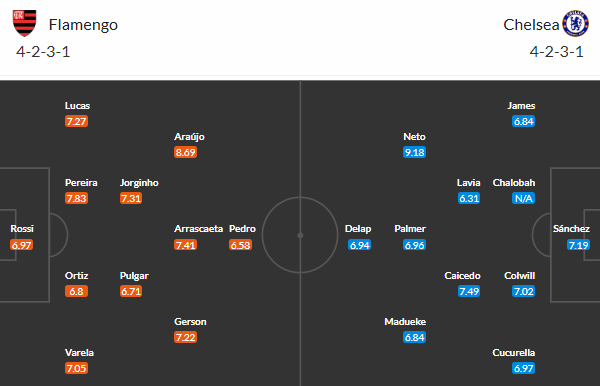Screen dimensions: 600x386
Task: Open the Flamengo team name link
Action: coord(83,25)
